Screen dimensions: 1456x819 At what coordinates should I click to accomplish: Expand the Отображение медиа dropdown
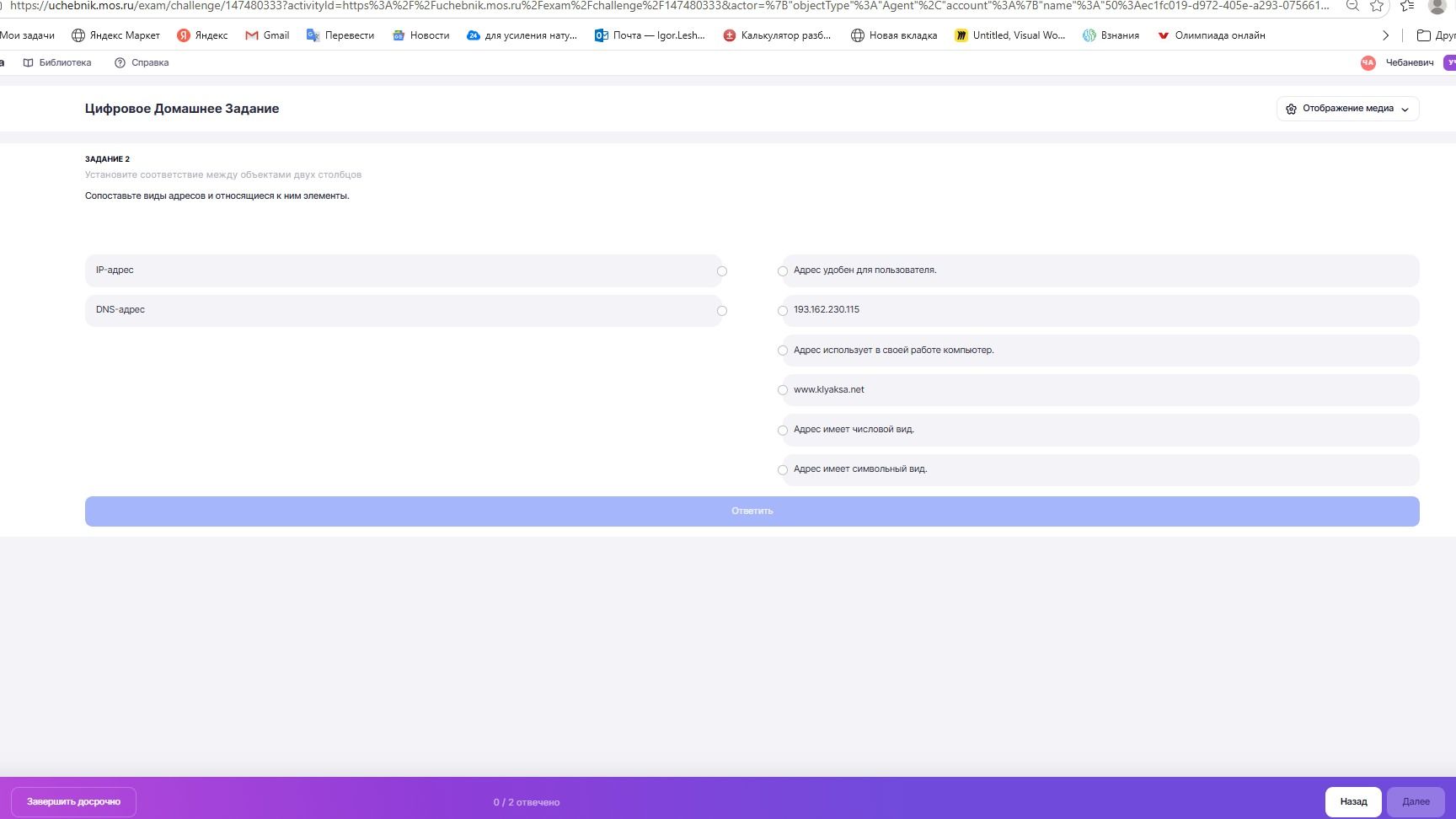(x=1347, y=109)
